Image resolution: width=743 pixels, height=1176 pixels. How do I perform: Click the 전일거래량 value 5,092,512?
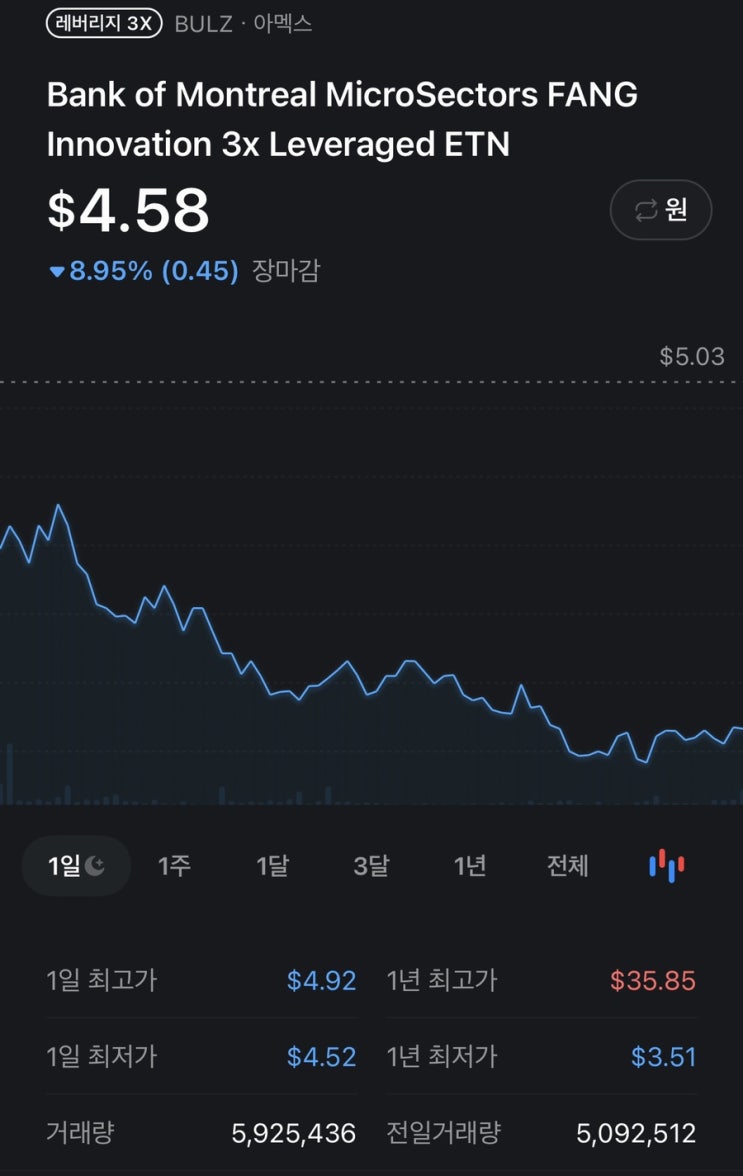[637, 1132]
